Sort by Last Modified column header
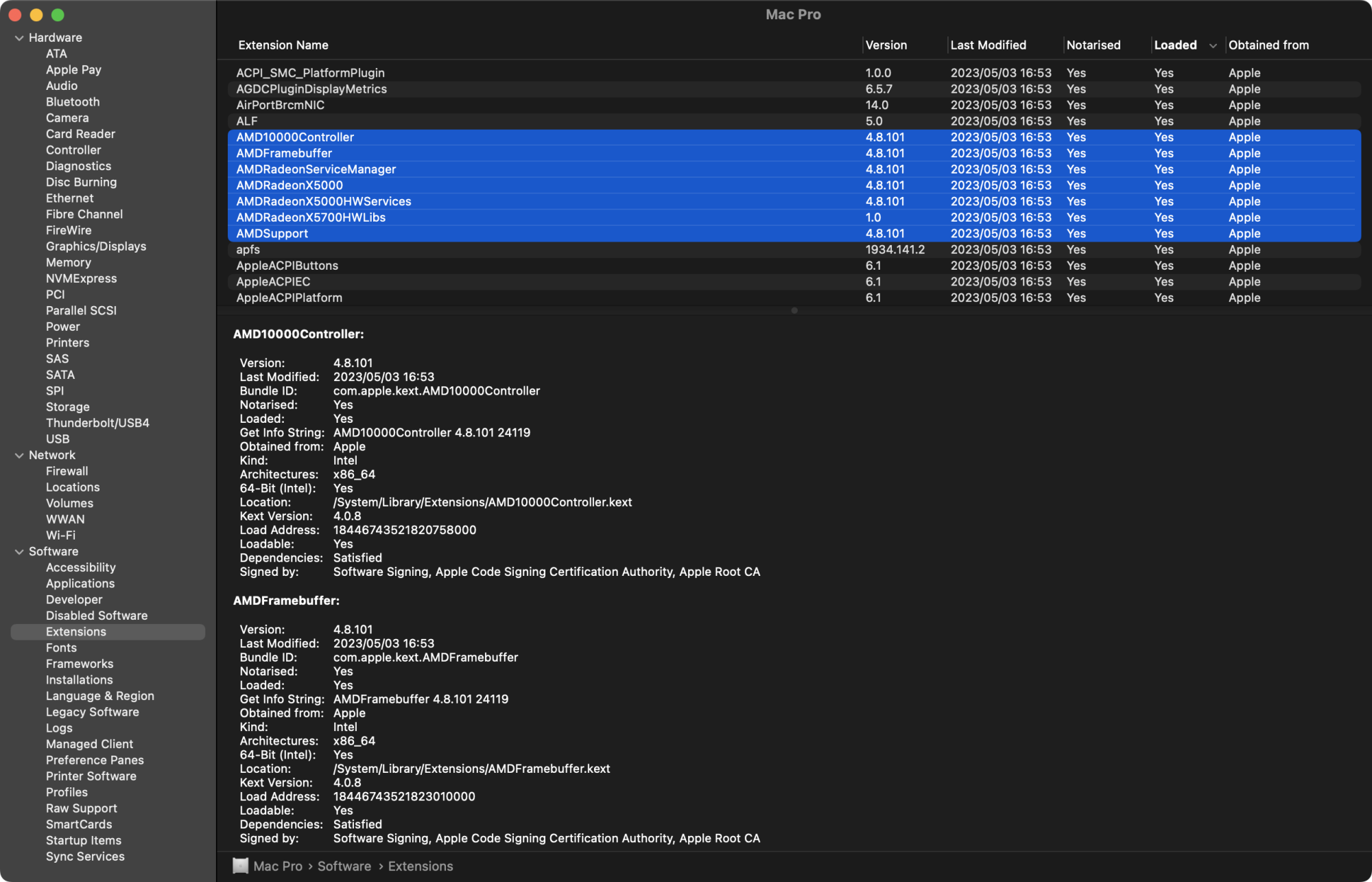This screenshot has height=882, width=1372. 988,45
